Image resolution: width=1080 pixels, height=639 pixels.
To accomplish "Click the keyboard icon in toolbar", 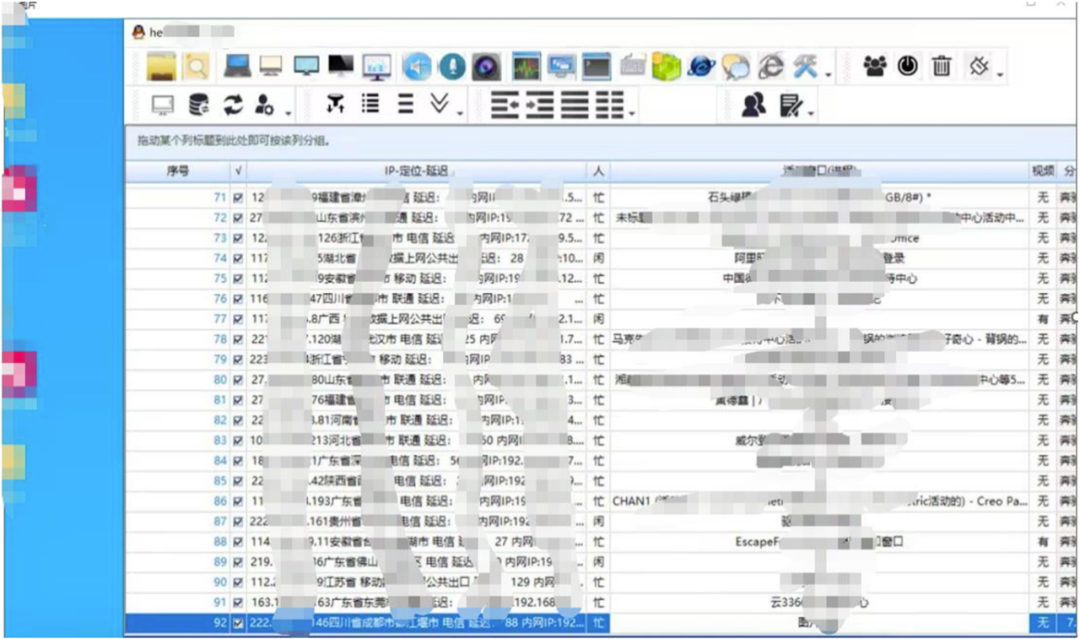I will 632,67.
